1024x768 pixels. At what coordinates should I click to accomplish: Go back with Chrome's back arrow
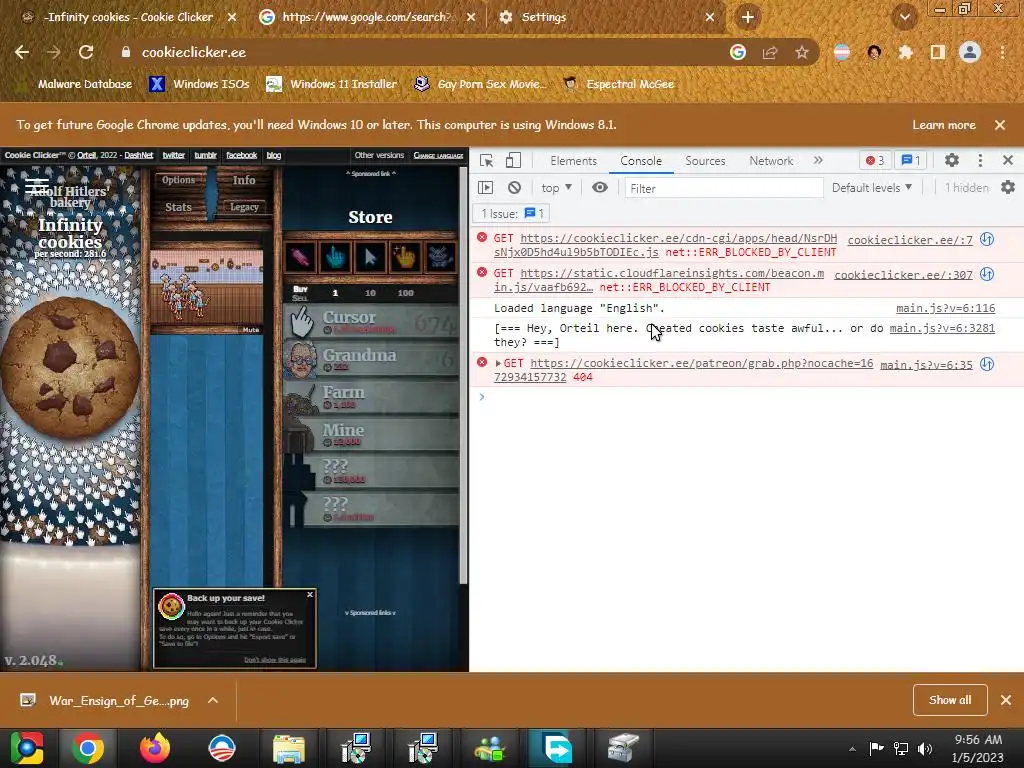22,52
